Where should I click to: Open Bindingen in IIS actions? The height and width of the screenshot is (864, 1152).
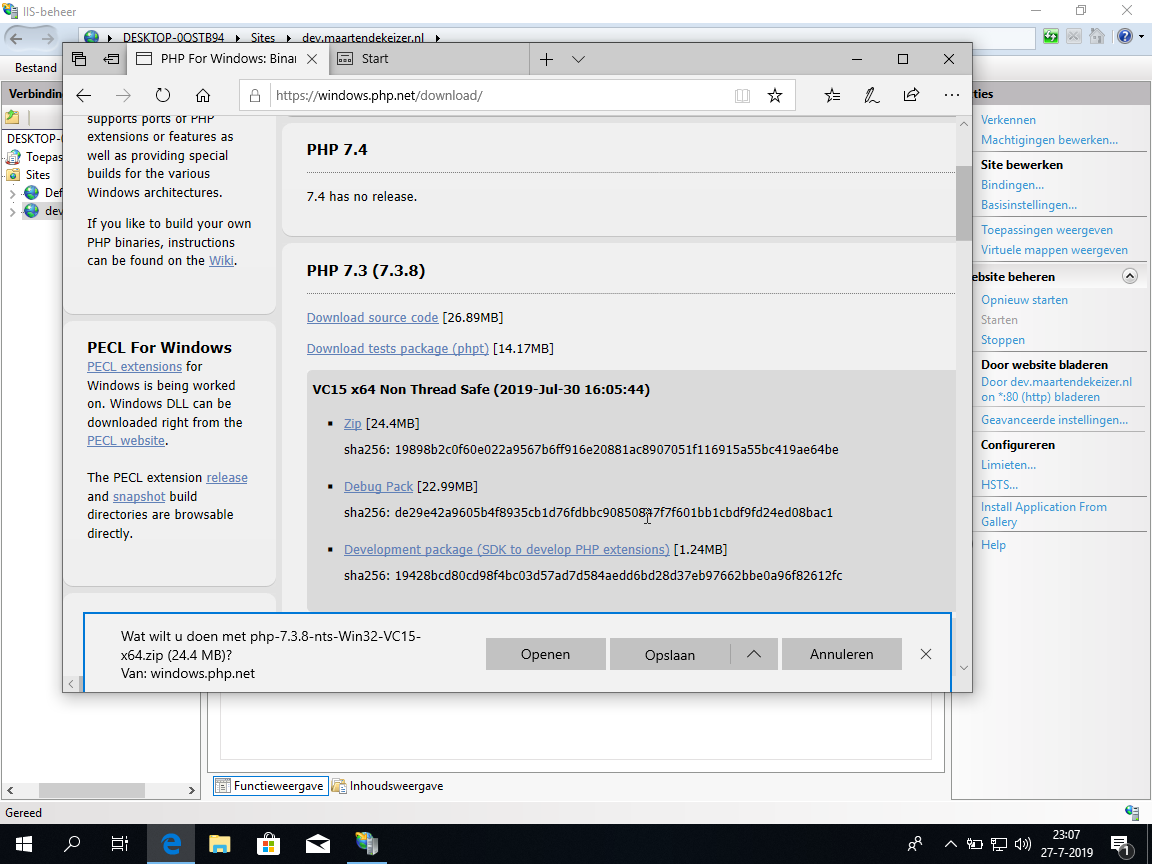click(1012, 185)
